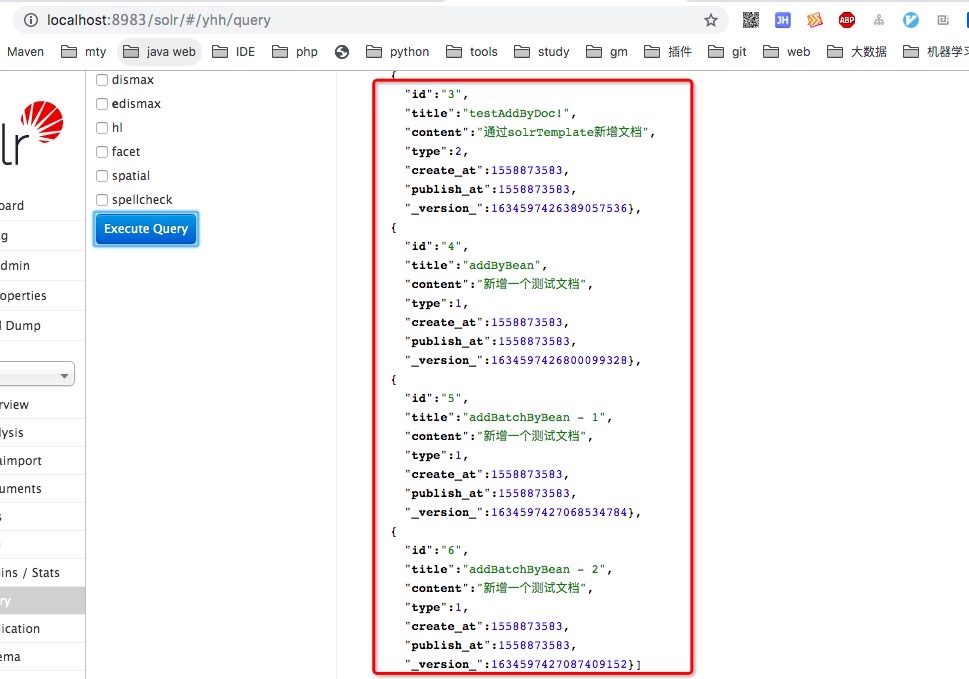The height and width of the screenshot is (679, 969).
Task: Click the blue JH extension icon
Action: [782, 20]
